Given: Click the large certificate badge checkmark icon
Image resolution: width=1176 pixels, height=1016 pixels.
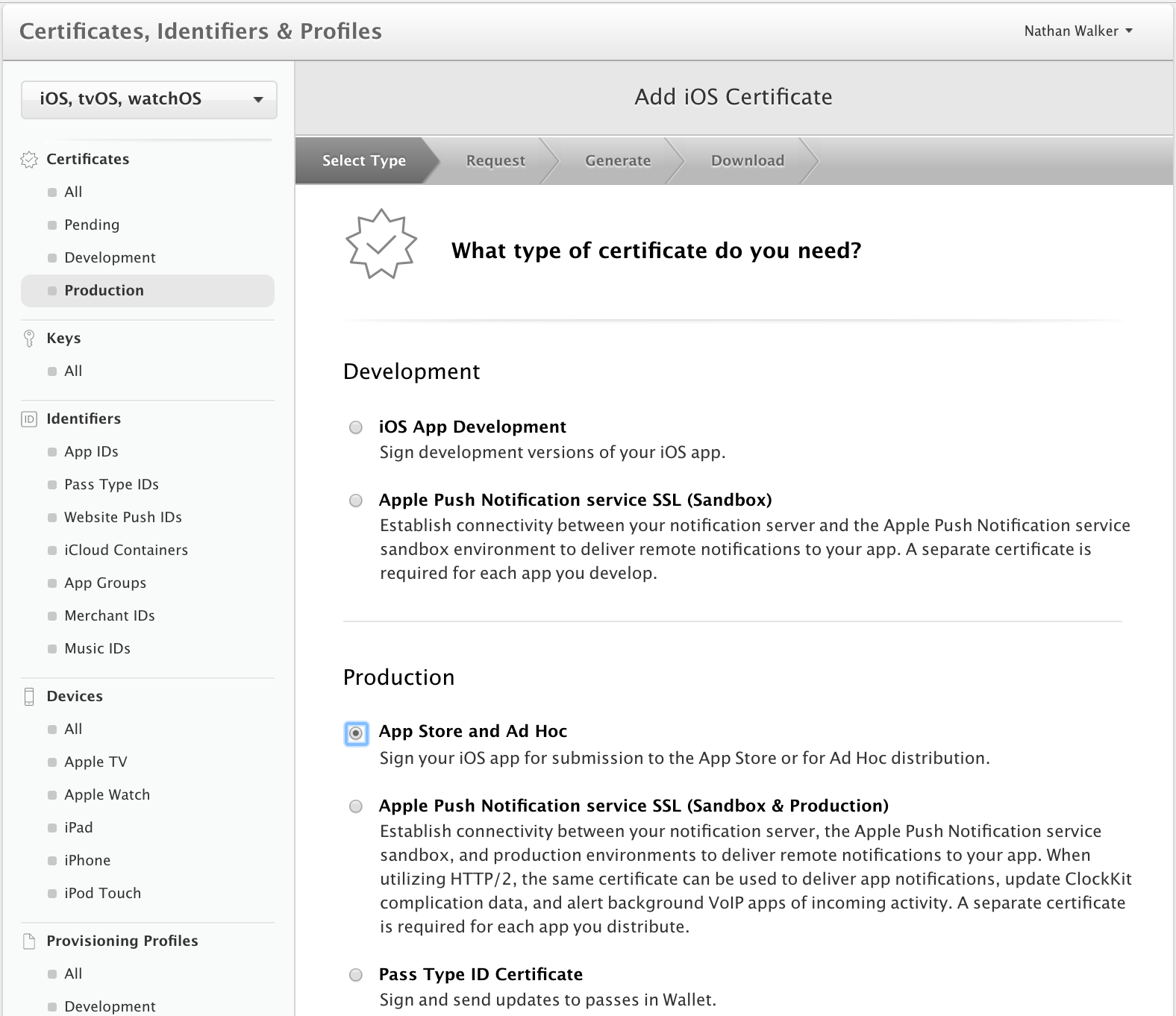Looking at the screenshot, I should pos(381,244).
